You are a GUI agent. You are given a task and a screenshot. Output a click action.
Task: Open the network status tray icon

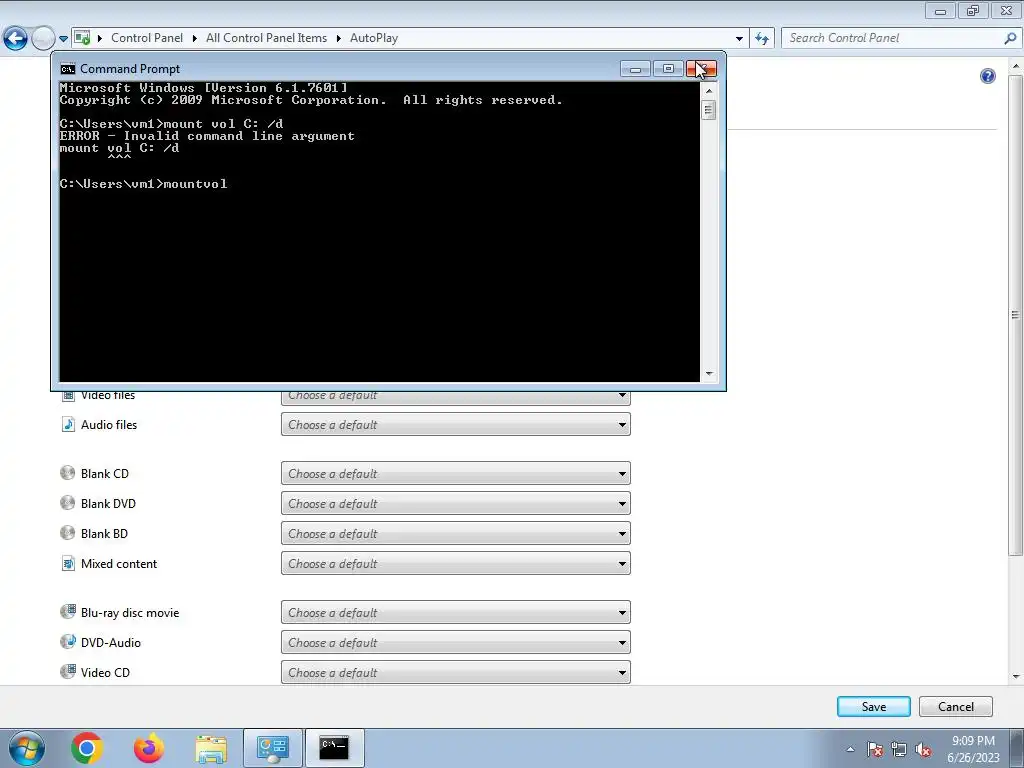[x=899, y=749]
